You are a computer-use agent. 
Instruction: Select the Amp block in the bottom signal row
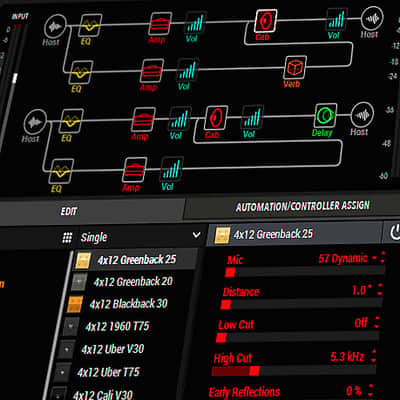point(135,169)
